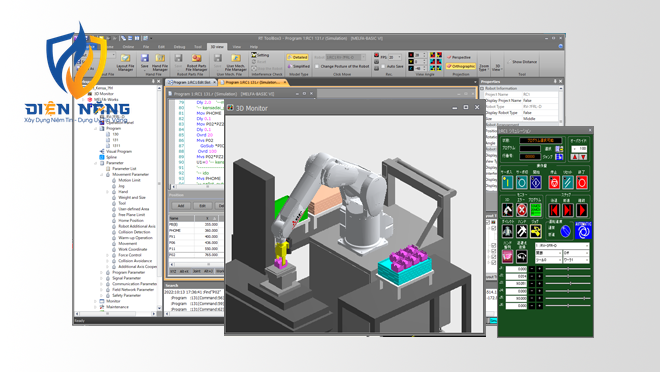This screenshot has height=372, width=660.
Task: Open robot model dropdown in simulation panel
Action: tap(562, 245)
